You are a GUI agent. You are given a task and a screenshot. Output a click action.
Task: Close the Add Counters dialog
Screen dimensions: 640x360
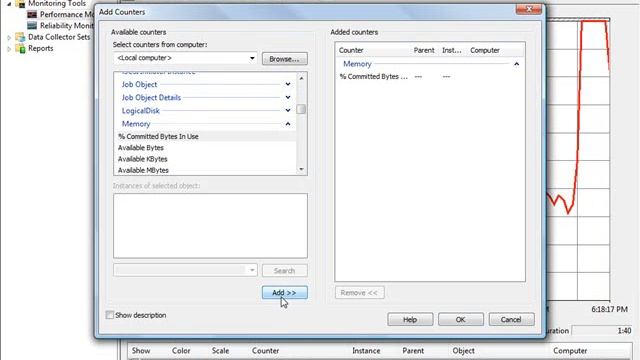pos(529,9)
